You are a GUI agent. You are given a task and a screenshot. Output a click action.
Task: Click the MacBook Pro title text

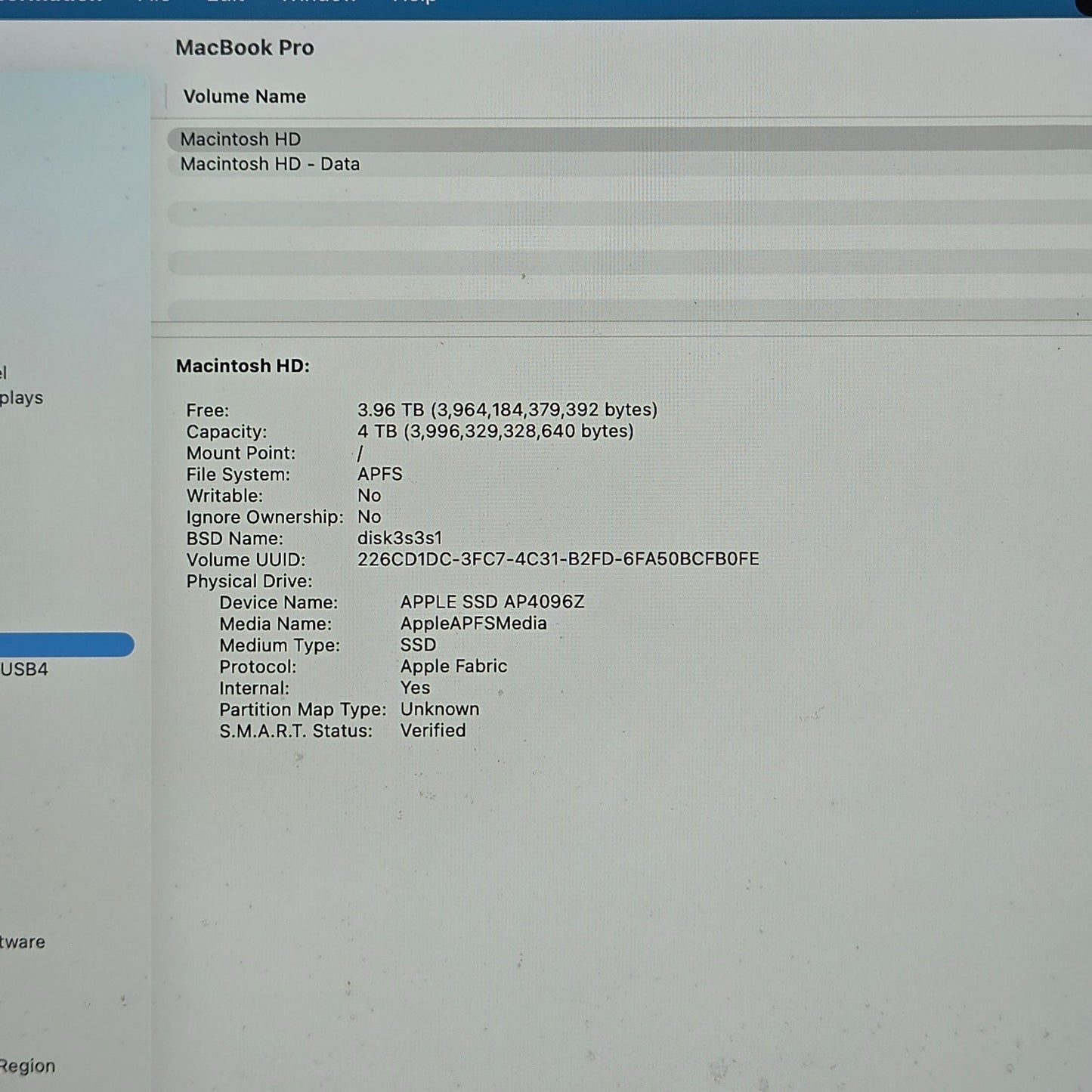[244, 48]
